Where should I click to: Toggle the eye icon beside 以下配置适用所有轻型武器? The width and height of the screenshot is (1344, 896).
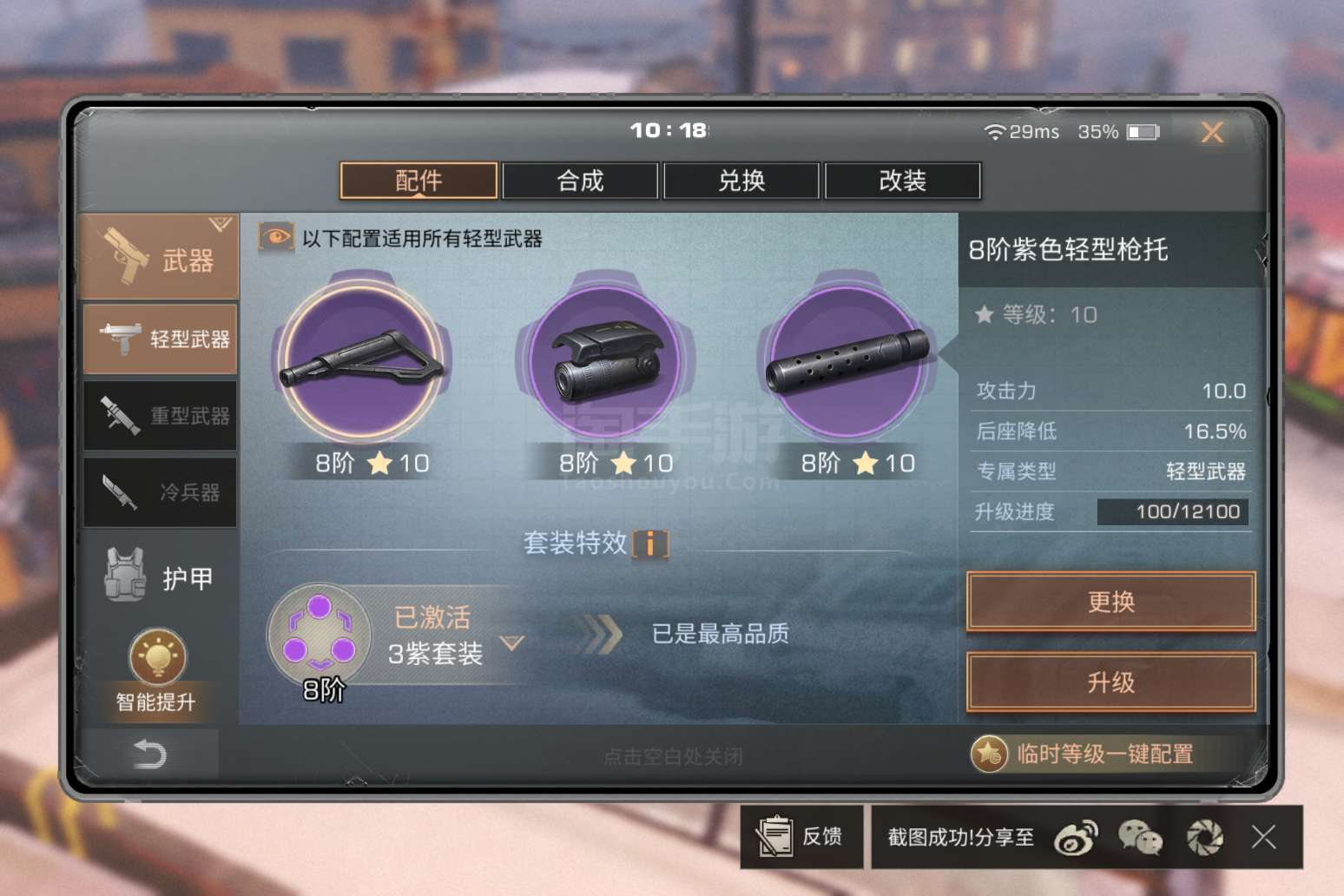click(275, 237)
